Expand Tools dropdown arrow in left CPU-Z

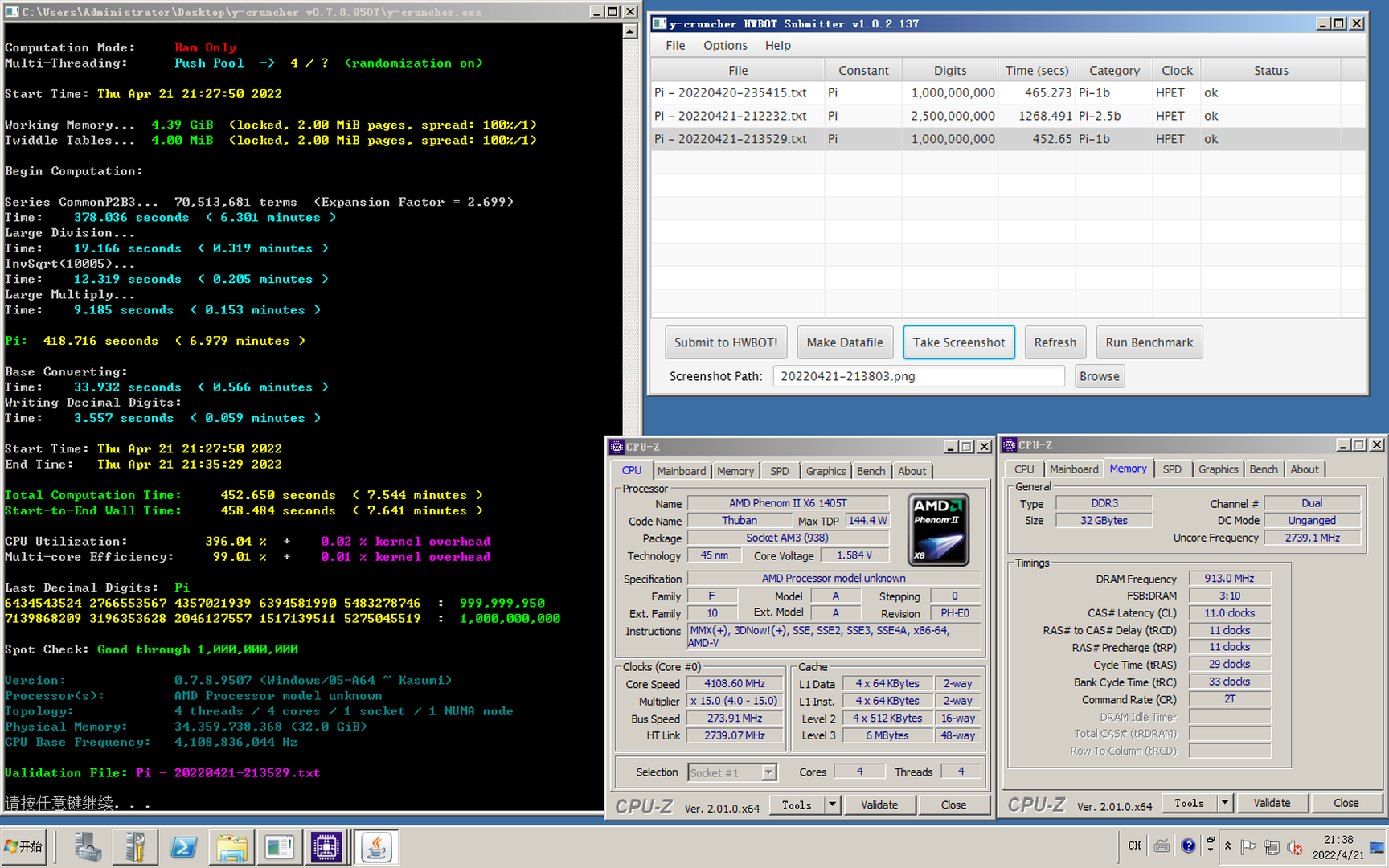click(833, 805)
